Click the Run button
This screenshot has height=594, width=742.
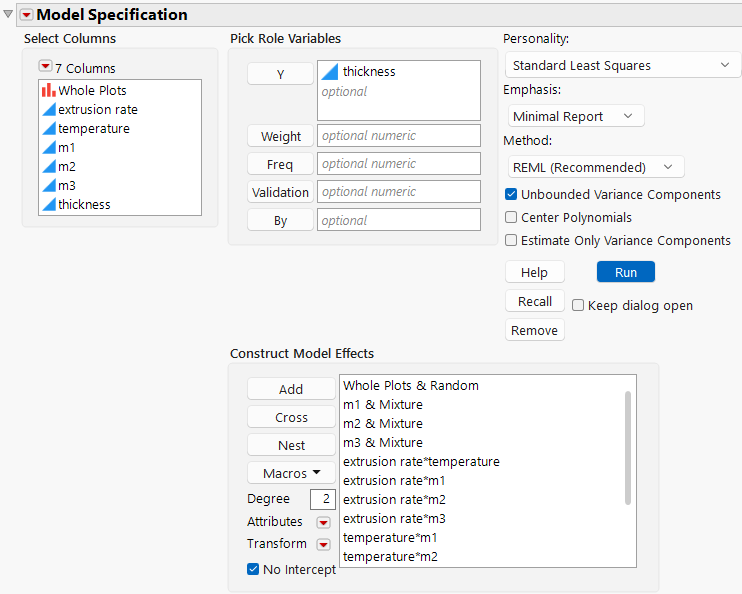click(625, 272)
